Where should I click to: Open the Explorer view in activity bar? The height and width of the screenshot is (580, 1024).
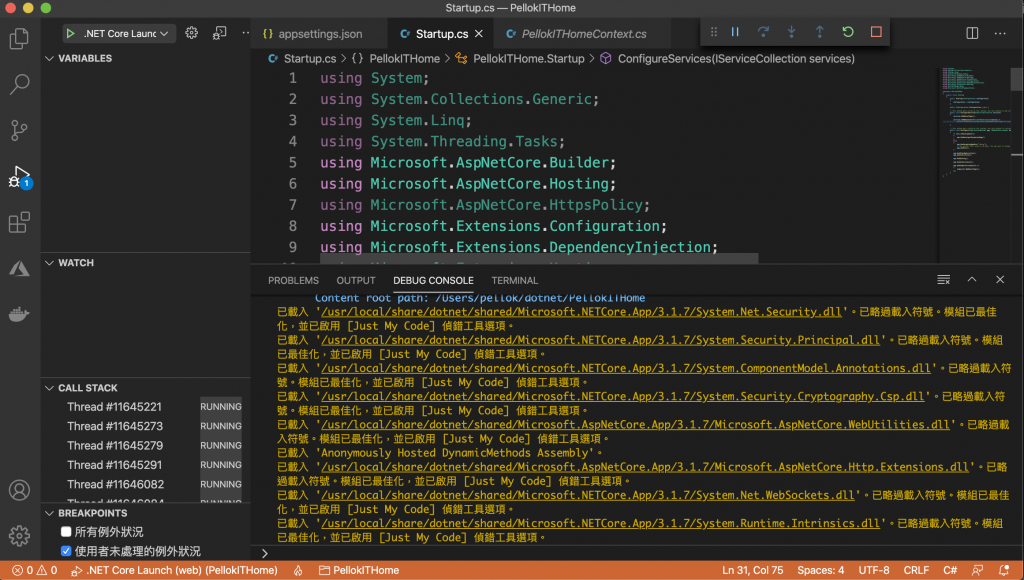click(19, 39)
